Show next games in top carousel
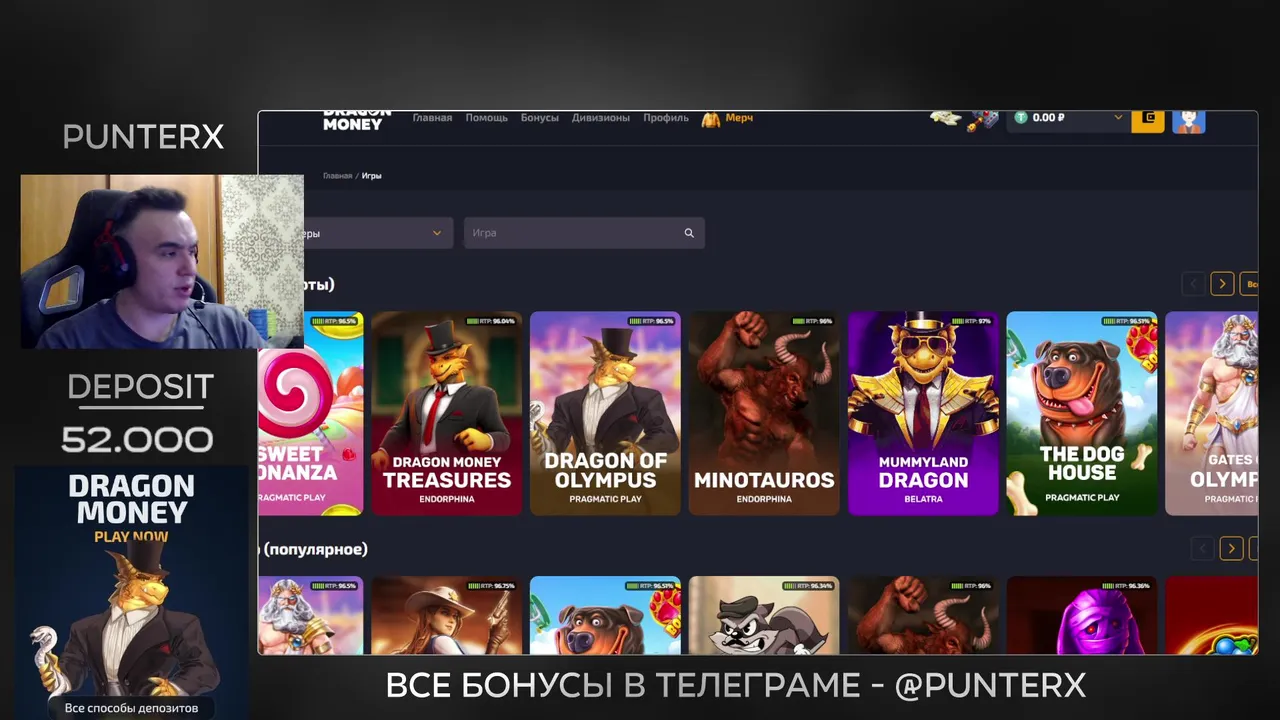Image resolution: width=1280 pixels, height=720 pixels. [x=1222, y=284]
